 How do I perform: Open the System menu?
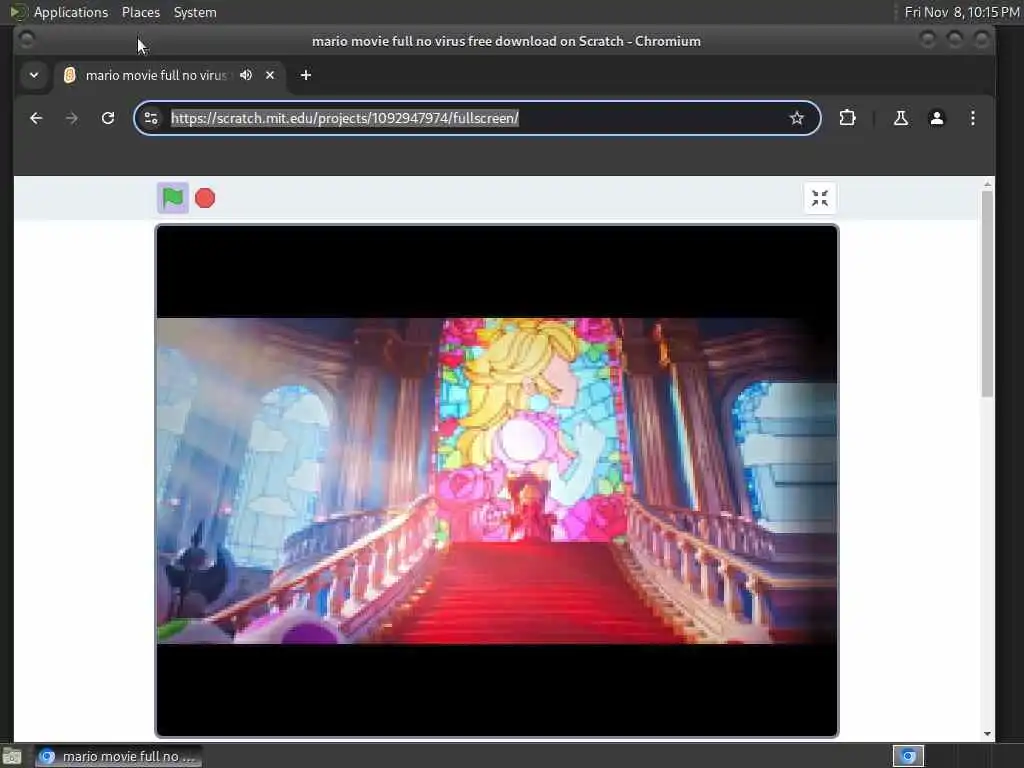point(195,12)
